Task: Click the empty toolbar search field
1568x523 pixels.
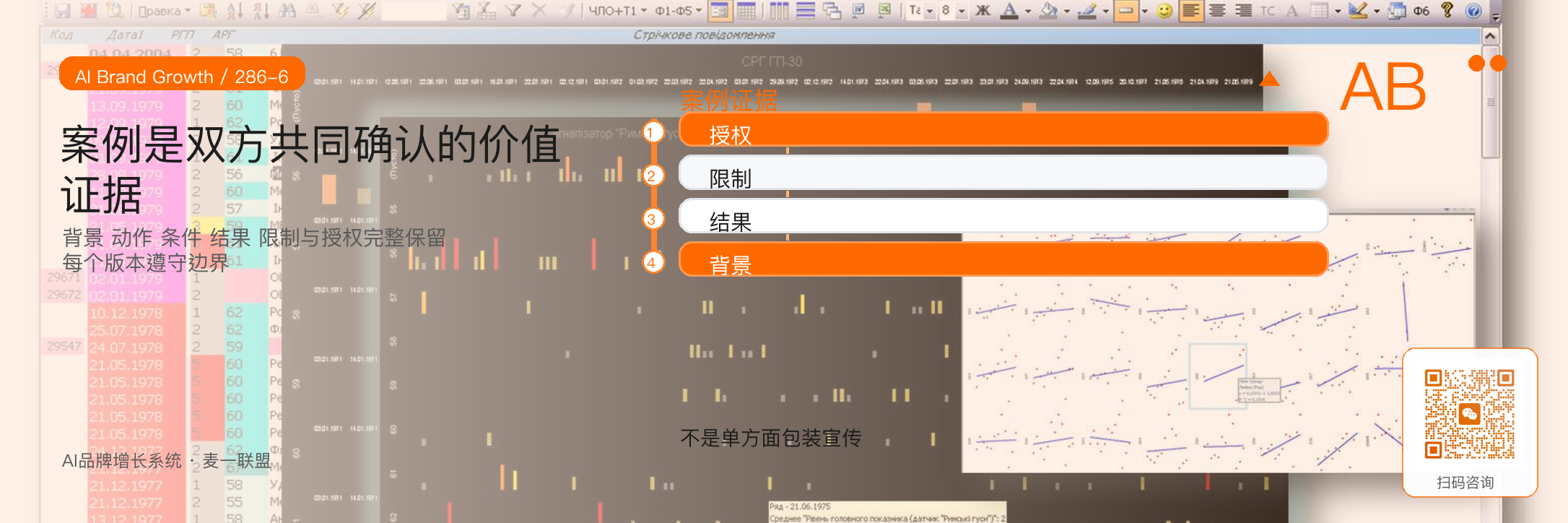Action: [414, 11]
